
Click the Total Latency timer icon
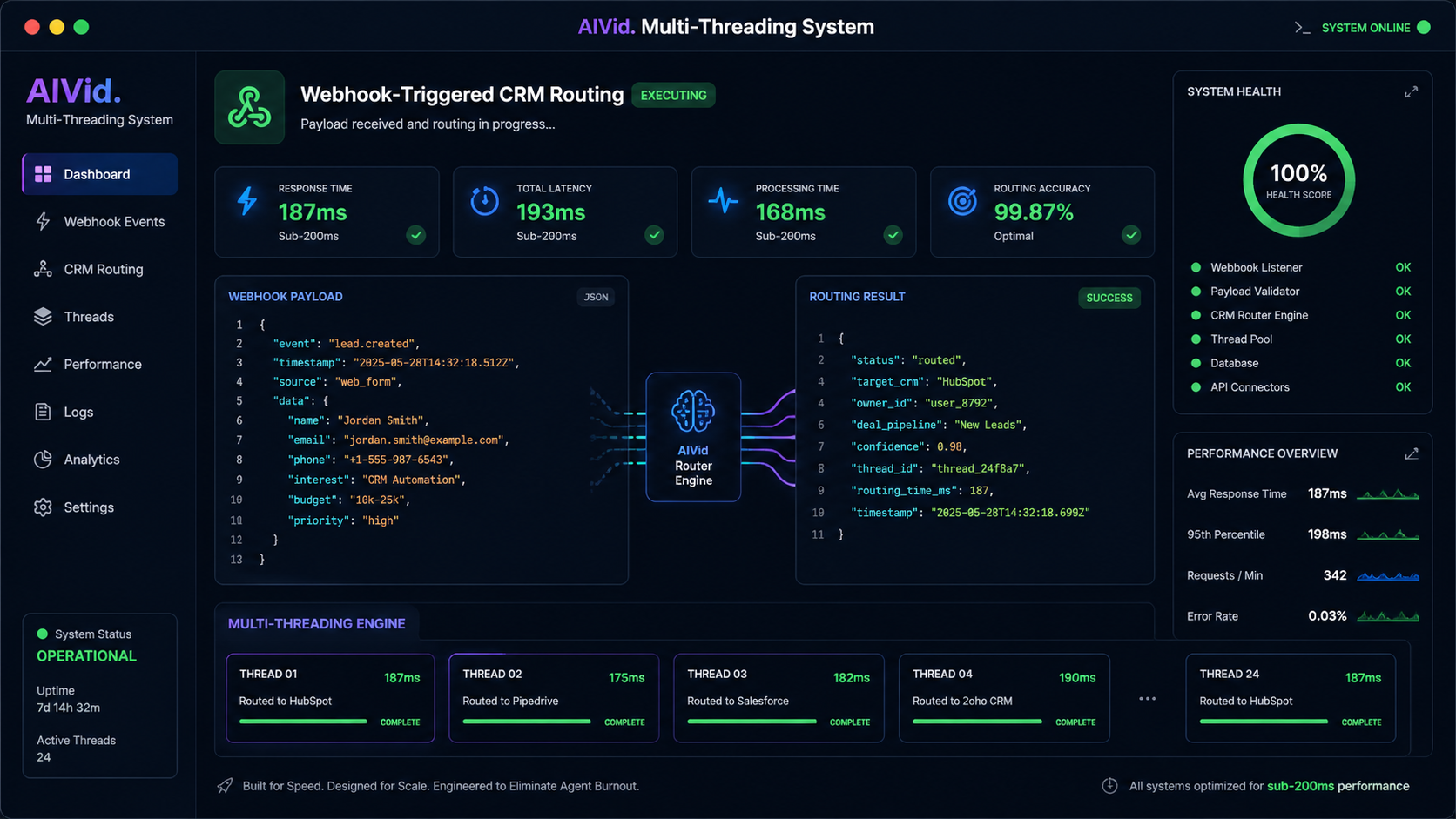[485, 201]
